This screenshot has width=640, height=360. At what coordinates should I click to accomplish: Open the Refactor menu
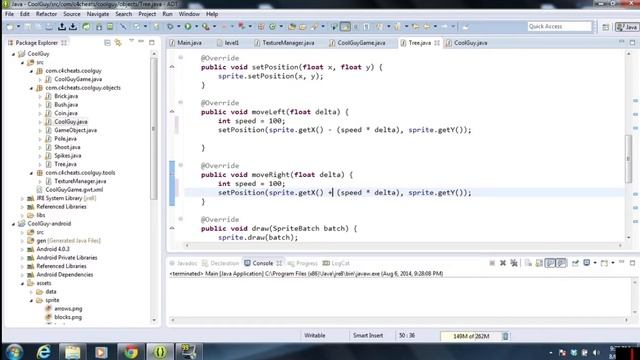click(x=46, y=14)
